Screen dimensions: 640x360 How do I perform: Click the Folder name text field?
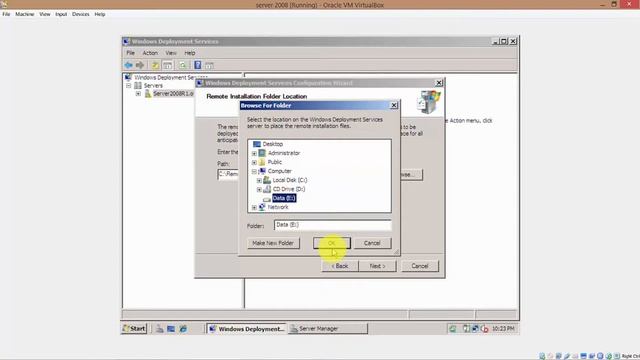pyautogui.click(x=333, y=225)
